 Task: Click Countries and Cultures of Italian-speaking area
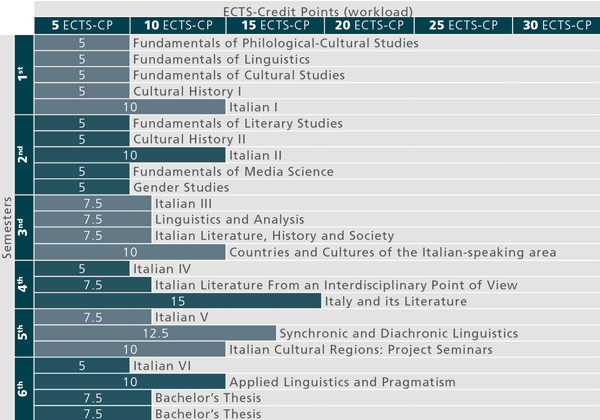coord(393,253)
